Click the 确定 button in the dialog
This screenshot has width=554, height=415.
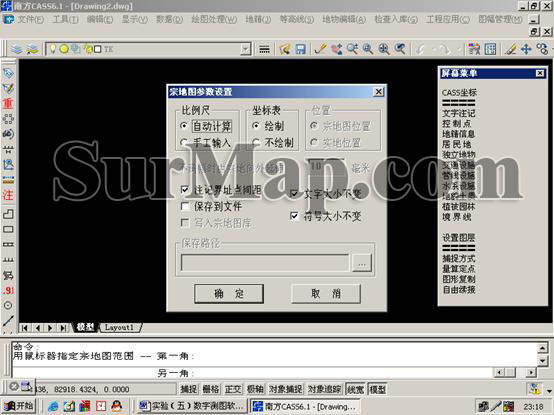[229, 294]
